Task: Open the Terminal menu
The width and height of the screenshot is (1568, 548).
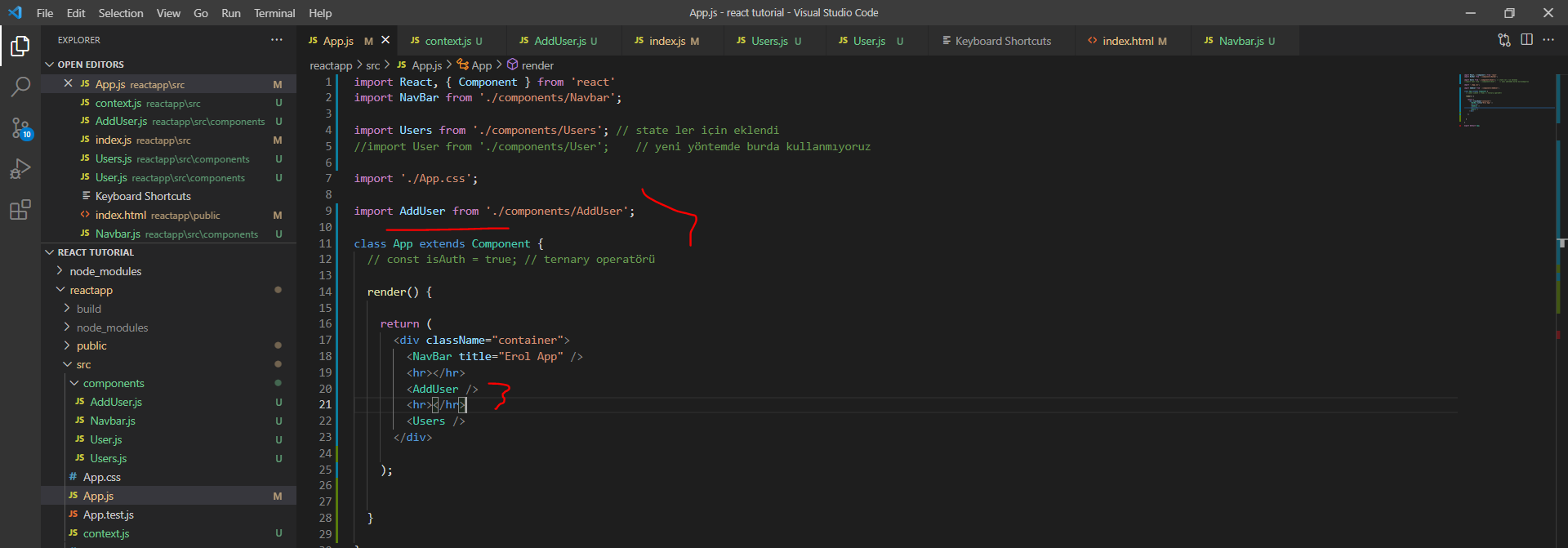Action: [x=274, y=13]
